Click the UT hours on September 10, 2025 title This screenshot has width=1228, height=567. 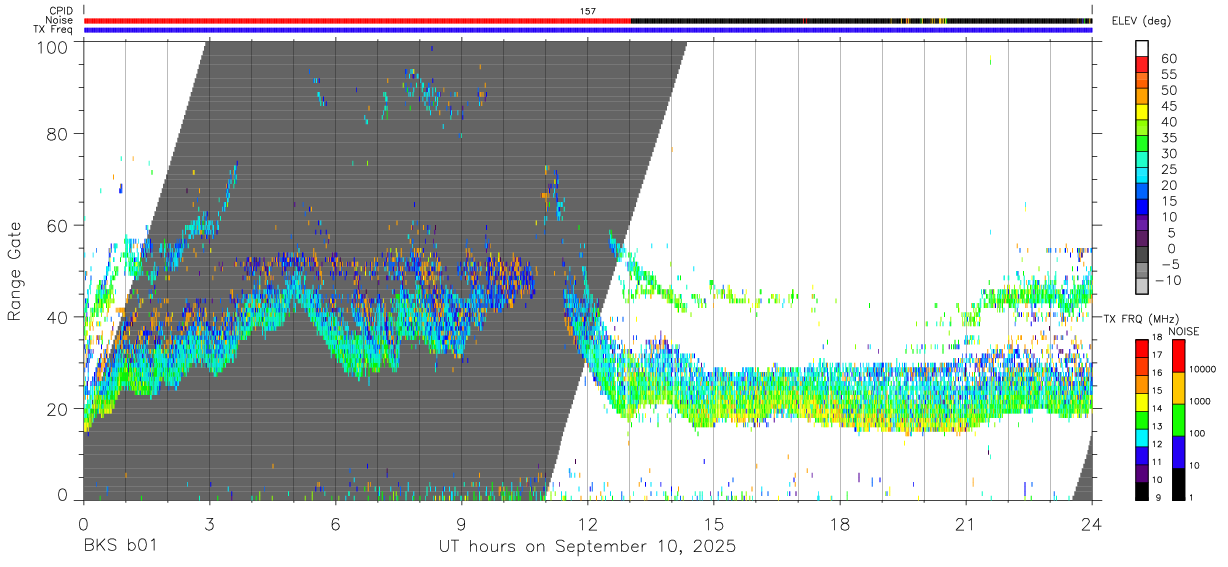[x=588, y=547]
